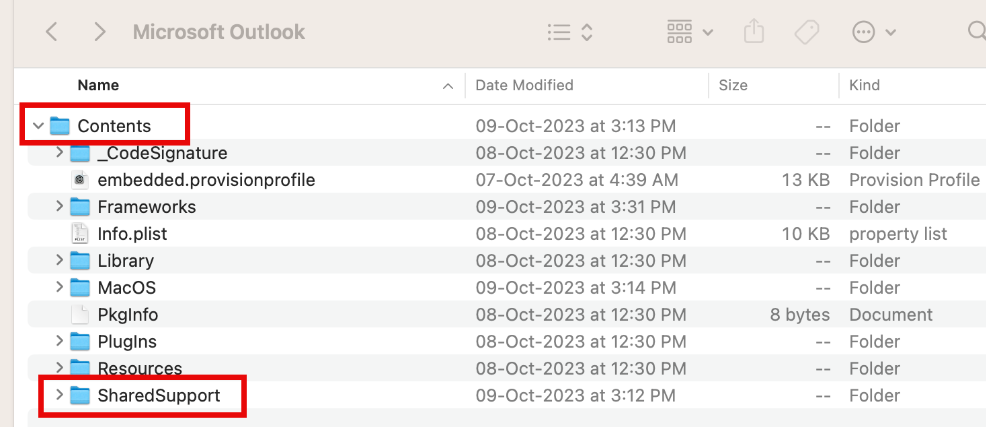
Task: Select the Info.plist file icon
Action: [x=79, y=234]
